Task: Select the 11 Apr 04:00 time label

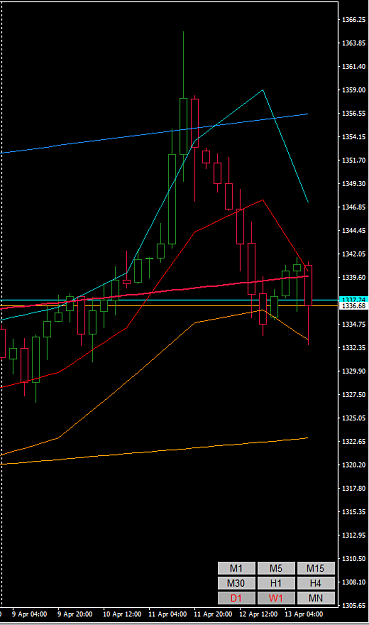Action: 167,614
